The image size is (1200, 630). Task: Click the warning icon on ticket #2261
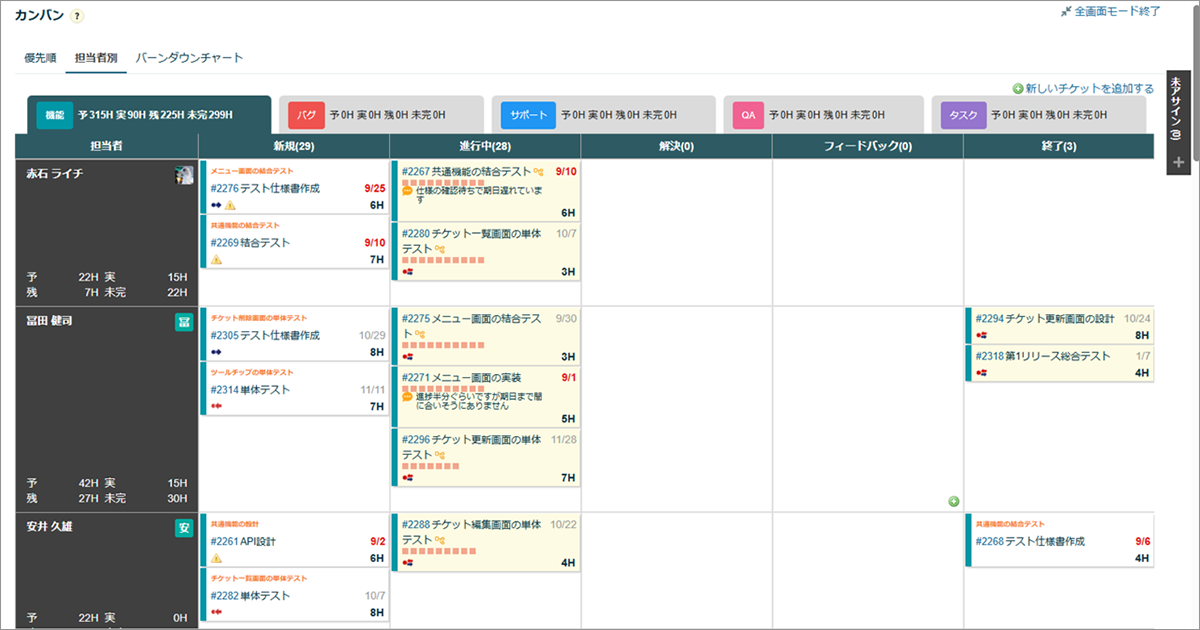point(216,558)
